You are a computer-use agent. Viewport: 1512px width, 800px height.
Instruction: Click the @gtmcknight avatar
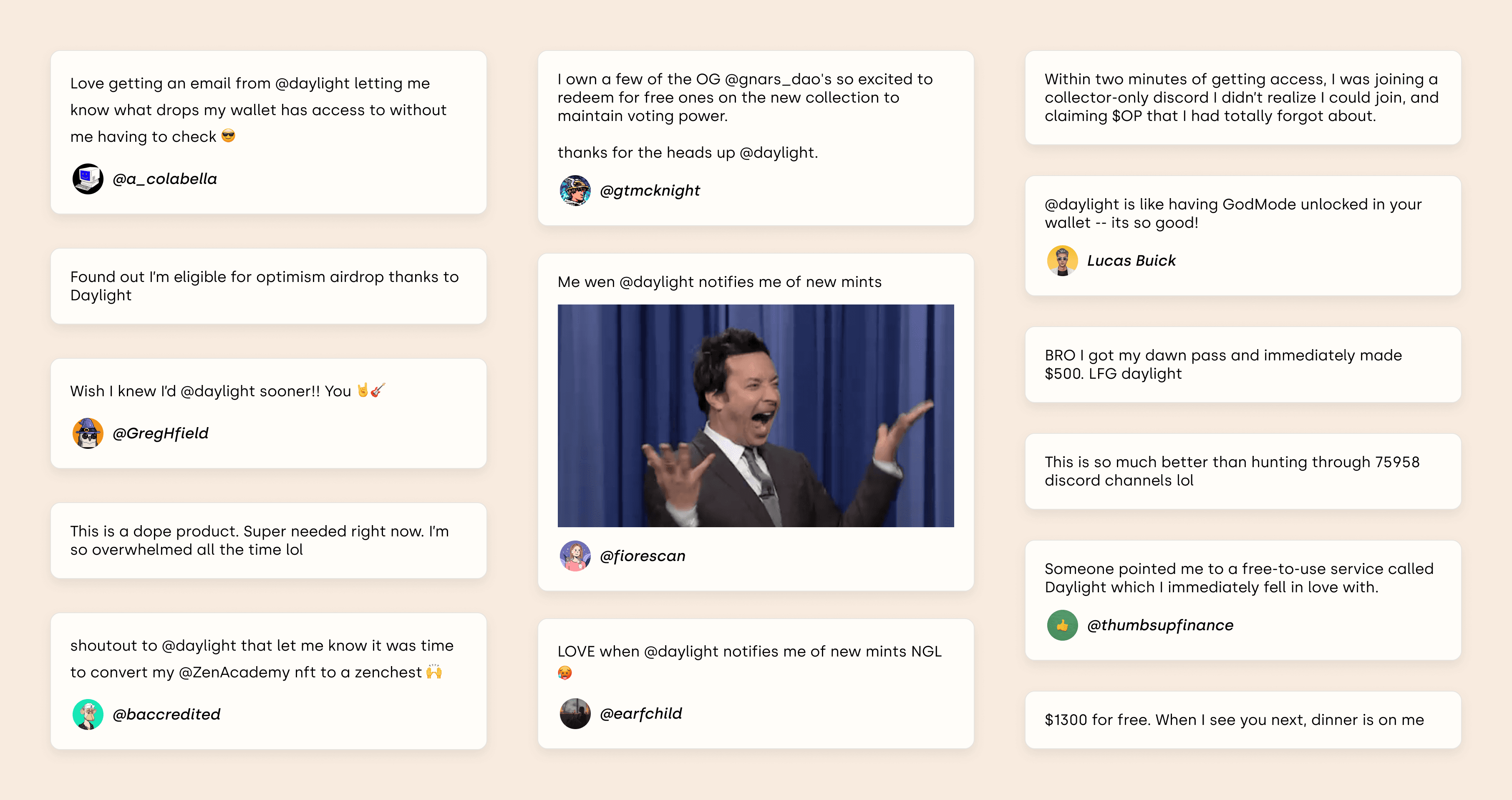pyautogui.click(x=575, y=191)
